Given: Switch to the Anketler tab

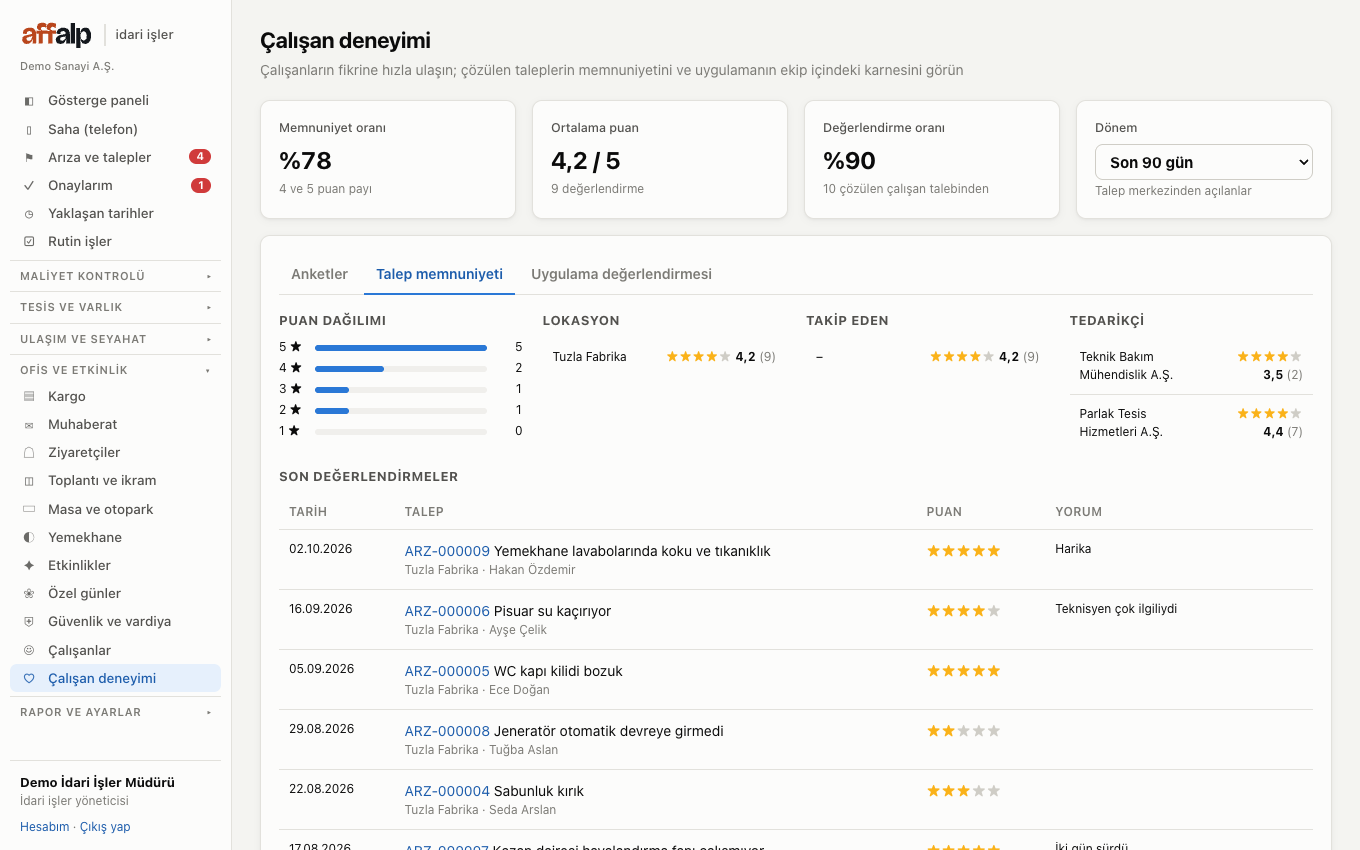Looking at the screenshot, I should tap(320, 274).
